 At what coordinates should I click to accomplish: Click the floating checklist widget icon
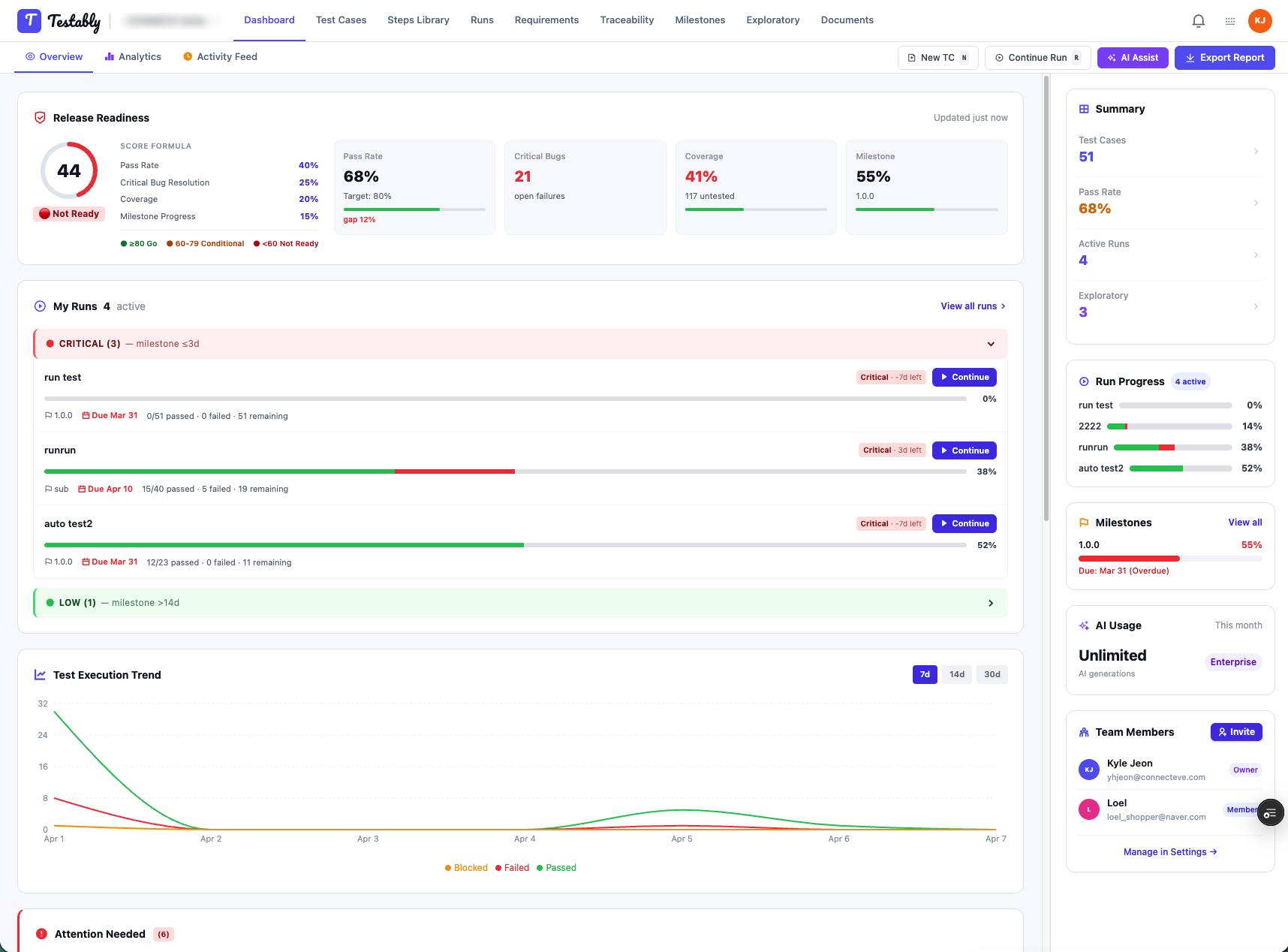click(x=1270, y=813)
